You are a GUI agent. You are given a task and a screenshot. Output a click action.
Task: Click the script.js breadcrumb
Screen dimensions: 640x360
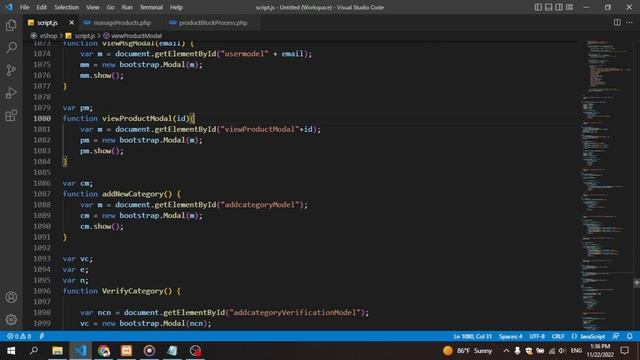pyautogui.click(x=84, y=36)
